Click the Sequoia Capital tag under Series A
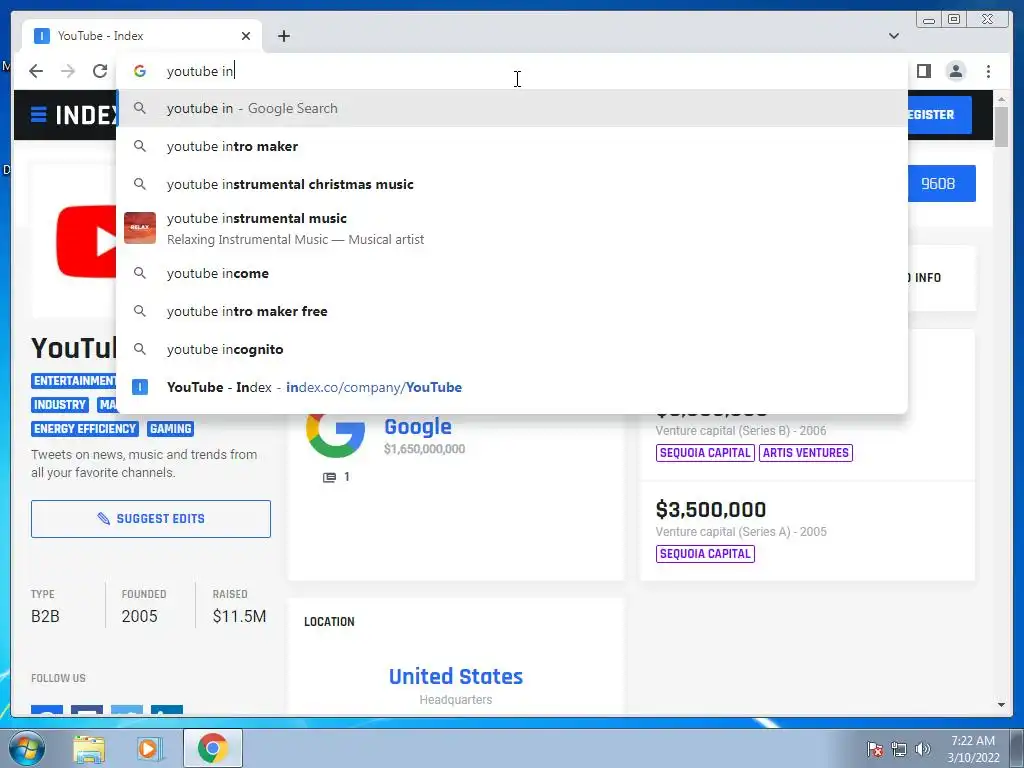Screen dimensions: 1024x768 [705, 554]
